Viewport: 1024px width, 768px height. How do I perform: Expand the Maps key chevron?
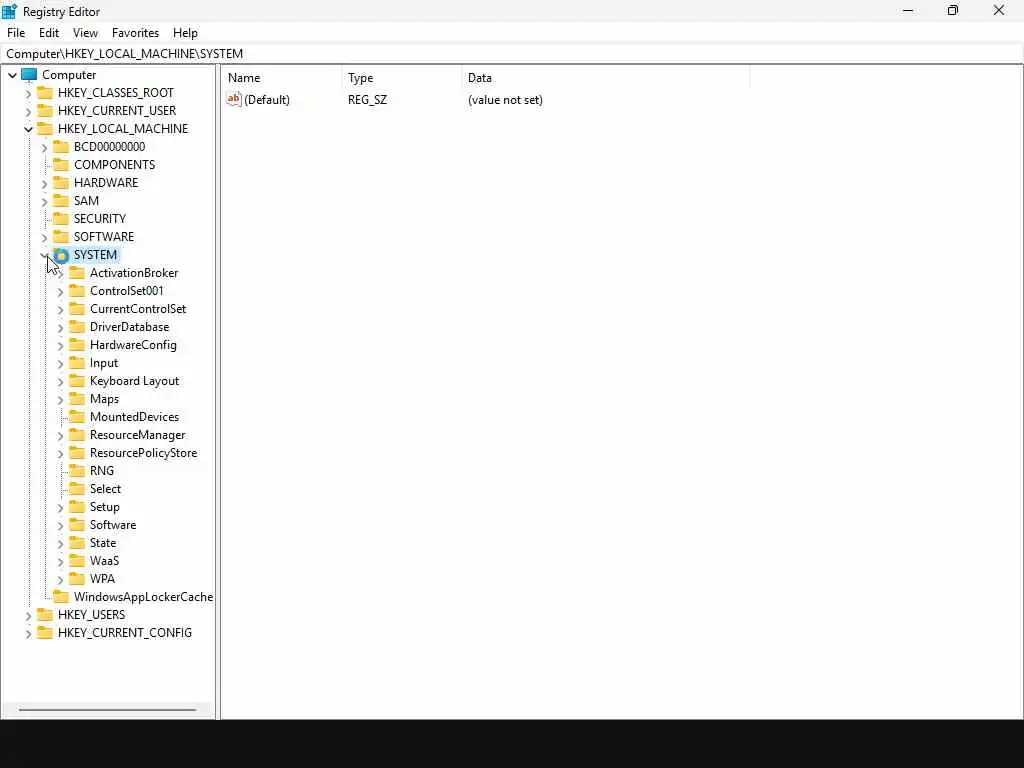60,400
